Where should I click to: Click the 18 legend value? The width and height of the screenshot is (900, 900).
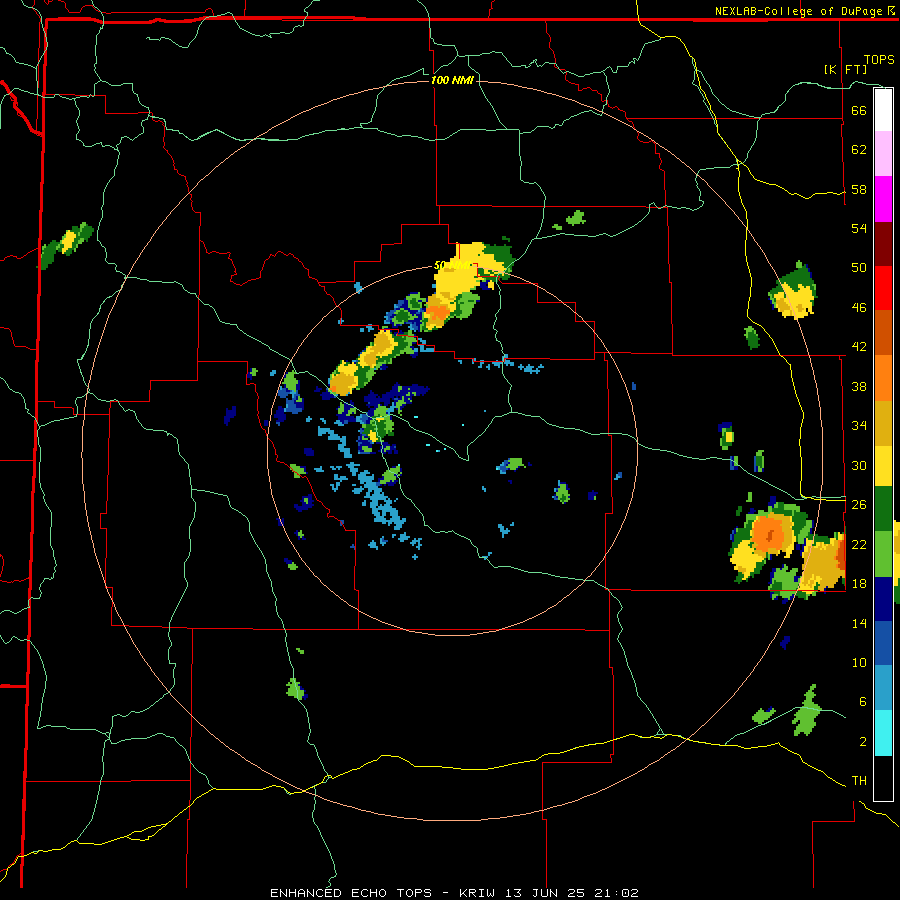point(859,584)
